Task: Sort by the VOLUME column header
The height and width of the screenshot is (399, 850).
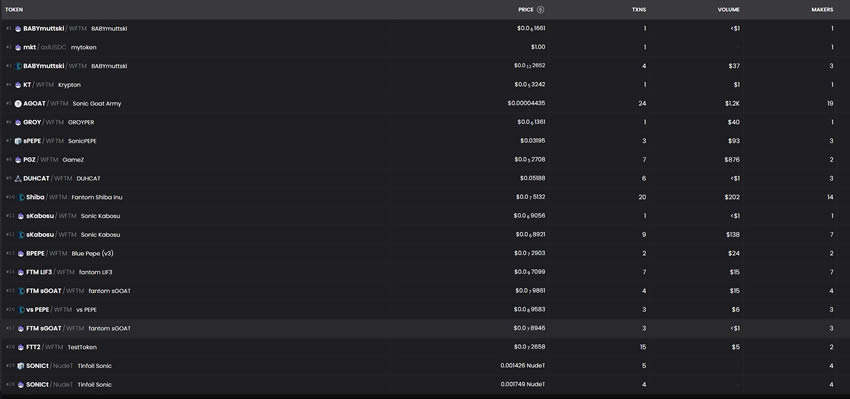Action: tap(729, 10)
